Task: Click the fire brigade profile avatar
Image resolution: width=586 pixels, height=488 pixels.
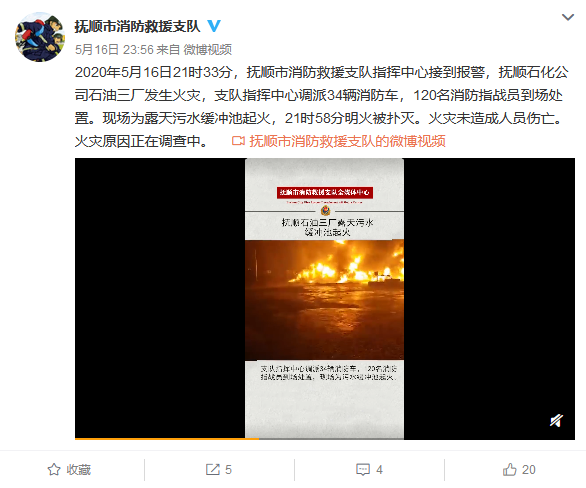Action: (x=40, y=37)
